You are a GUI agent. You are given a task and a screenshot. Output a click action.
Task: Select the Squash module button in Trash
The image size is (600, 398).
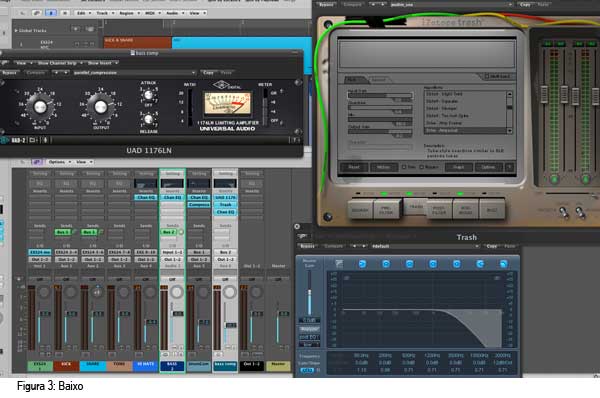(x=360, y=210)
